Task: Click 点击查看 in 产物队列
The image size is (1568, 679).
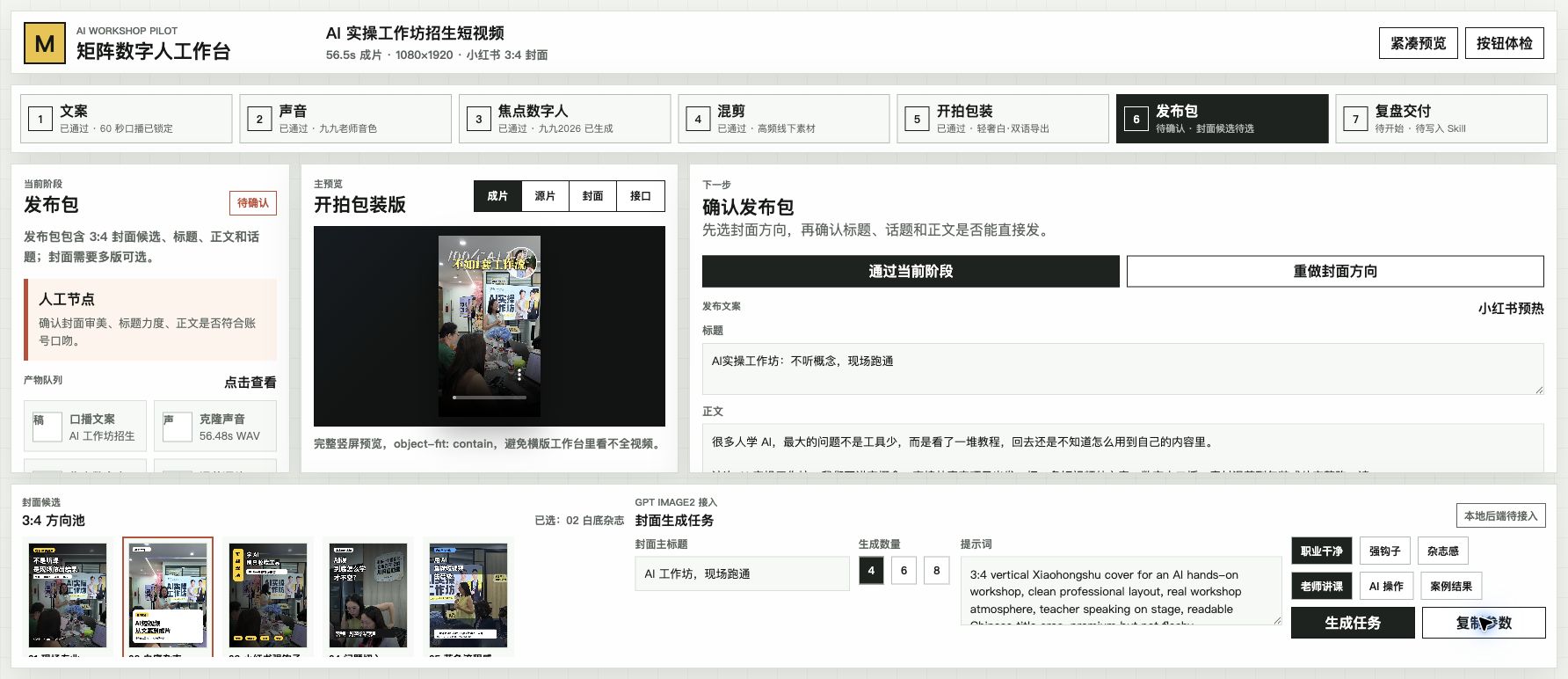Action: tap(250, 383)
